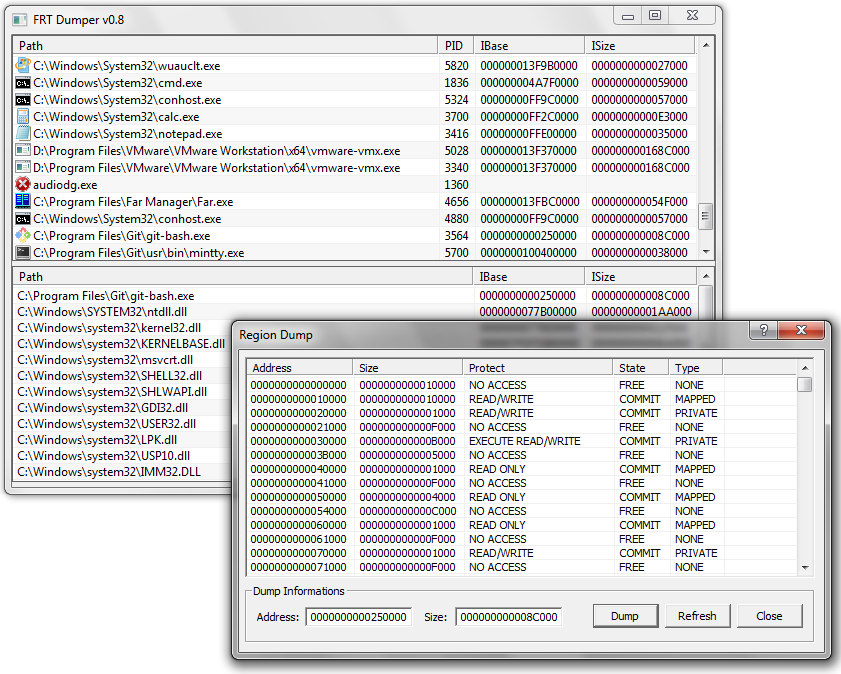Click the mintty.exe terminal icon

(x=23, y=253)
